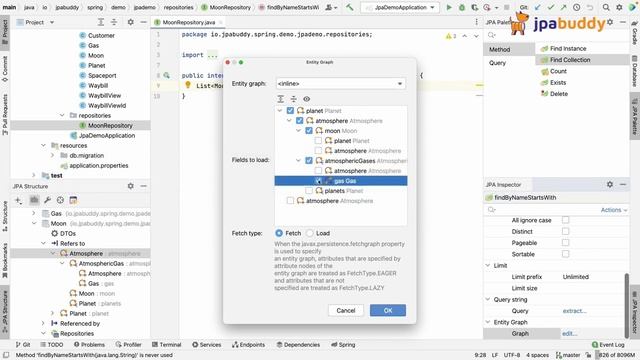Open the Entity graph inline dropdown

[341, 84]
